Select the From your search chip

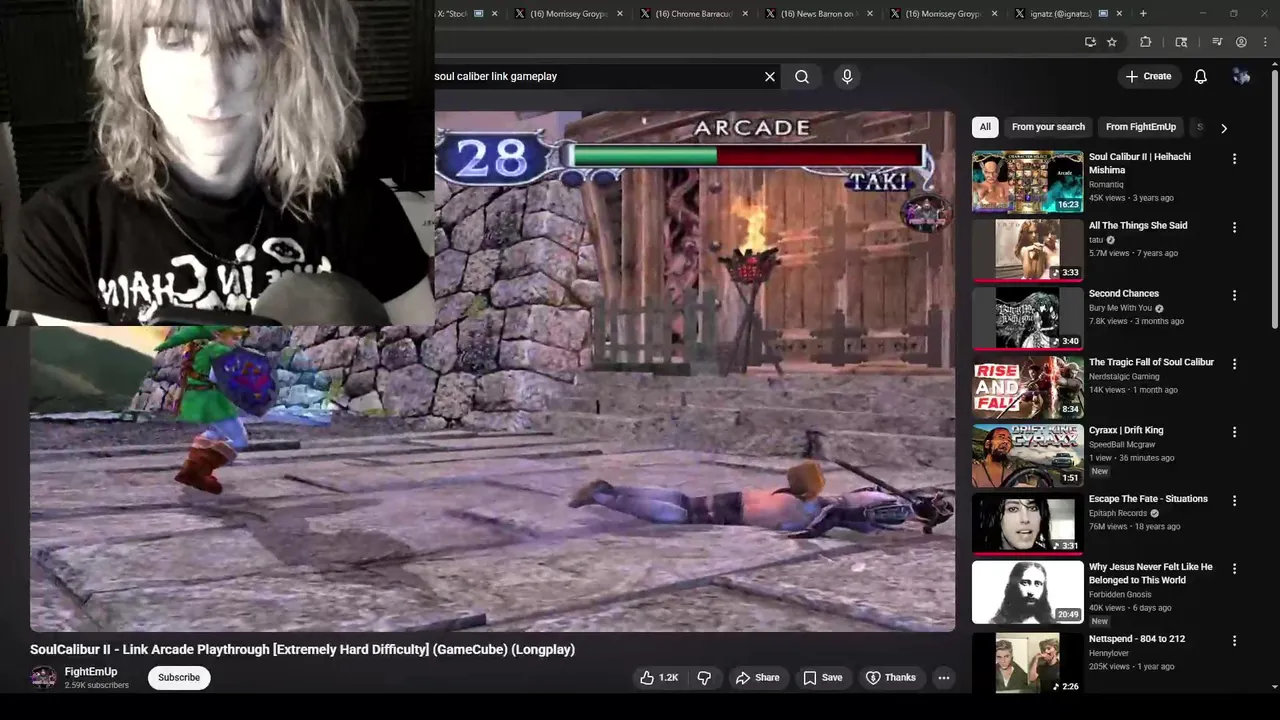[1048, 127]
